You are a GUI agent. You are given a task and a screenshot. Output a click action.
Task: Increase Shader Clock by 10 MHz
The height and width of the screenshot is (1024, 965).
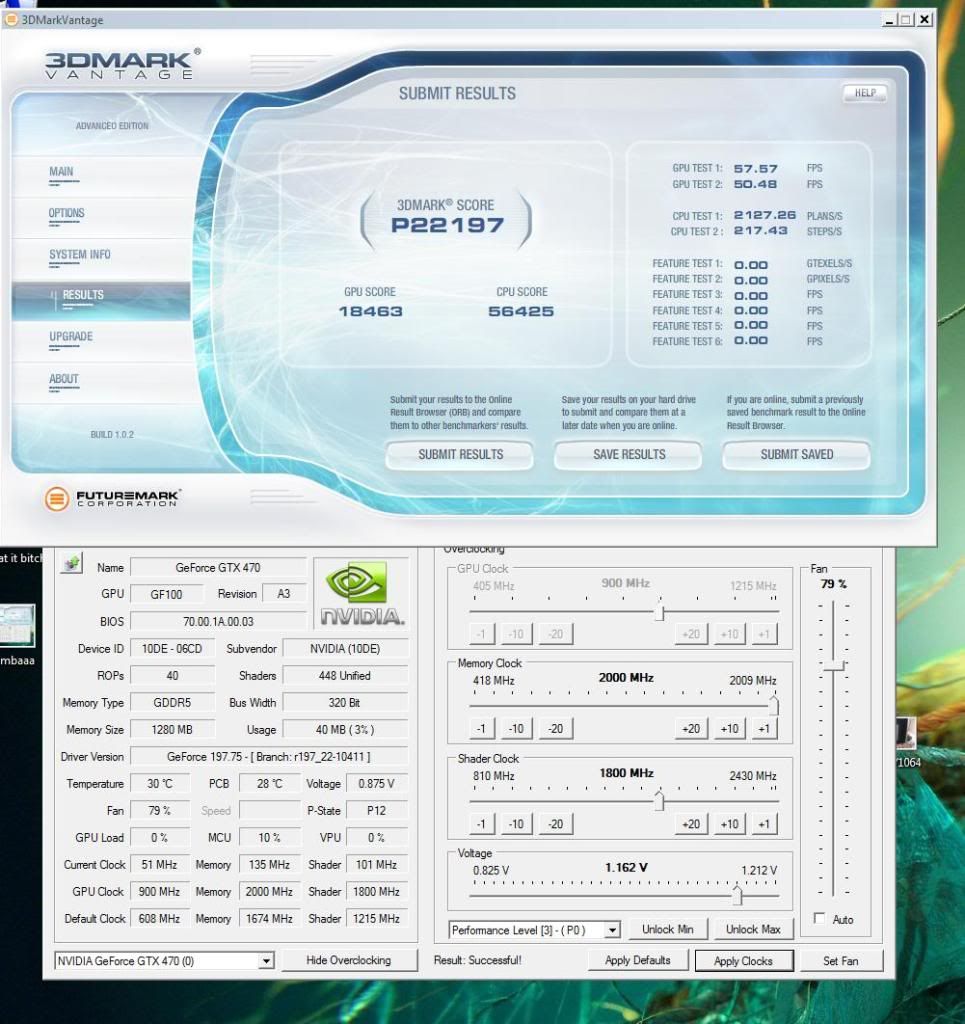(x=729, y=824)
